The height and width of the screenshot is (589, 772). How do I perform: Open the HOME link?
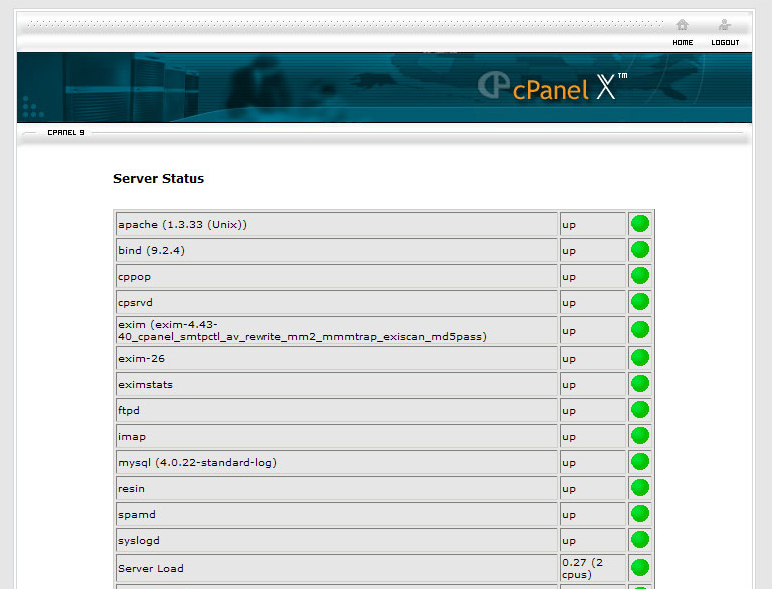tap(682, 43)
